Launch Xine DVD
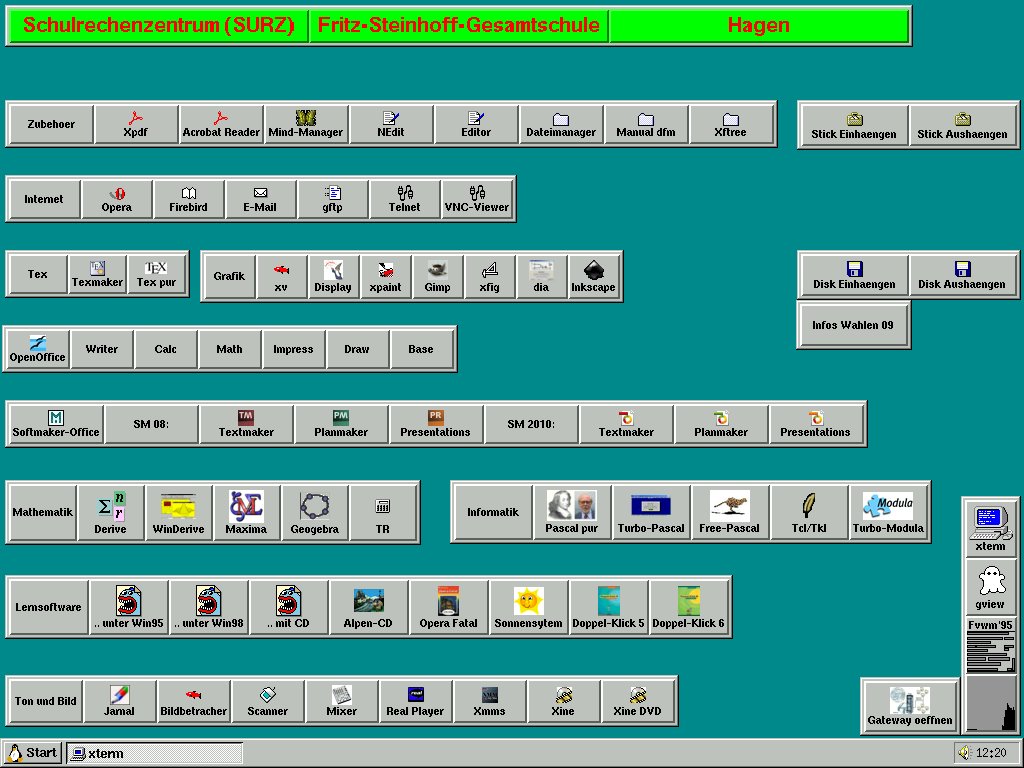 coord(637,701)
